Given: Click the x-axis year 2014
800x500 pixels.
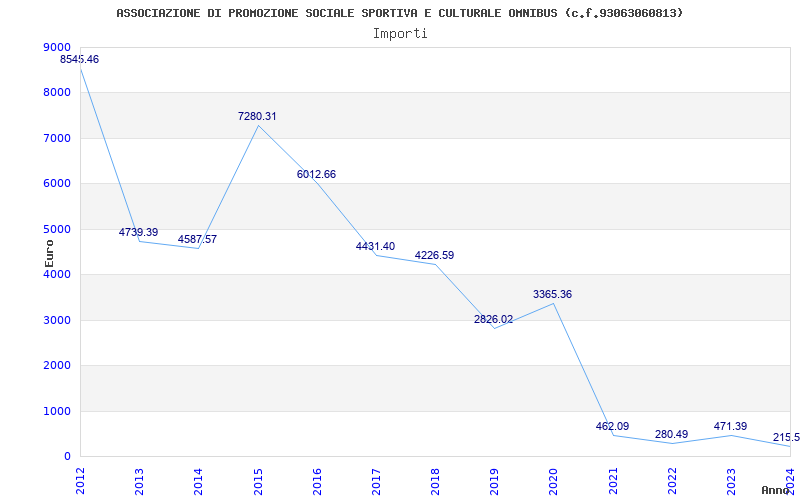Looking at the screenshot, I should click(x=199, y=481).
